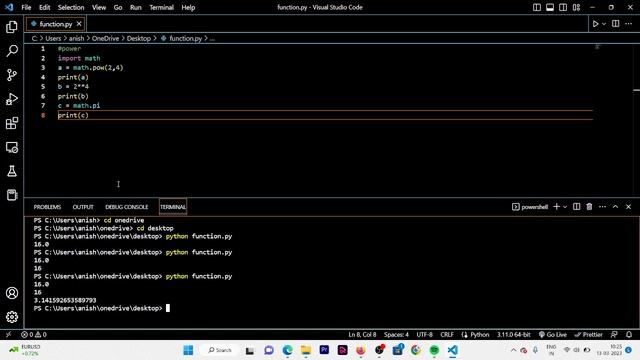Open the Accounts icon
Viewport: 640px width, 360px height.
click(12, 293)
